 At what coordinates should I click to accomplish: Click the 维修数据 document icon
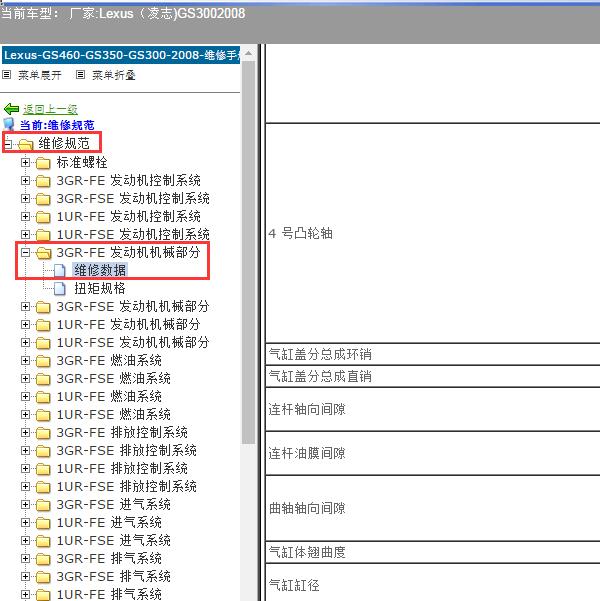click(59, 271)
